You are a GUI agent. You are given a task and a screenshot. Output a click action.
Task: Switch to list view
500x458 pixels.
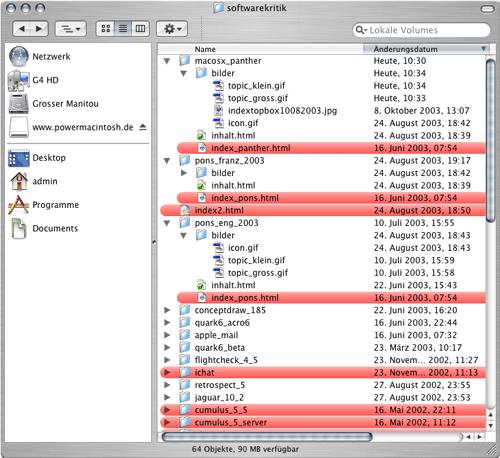pyautogui.click(x=123, y=29)
